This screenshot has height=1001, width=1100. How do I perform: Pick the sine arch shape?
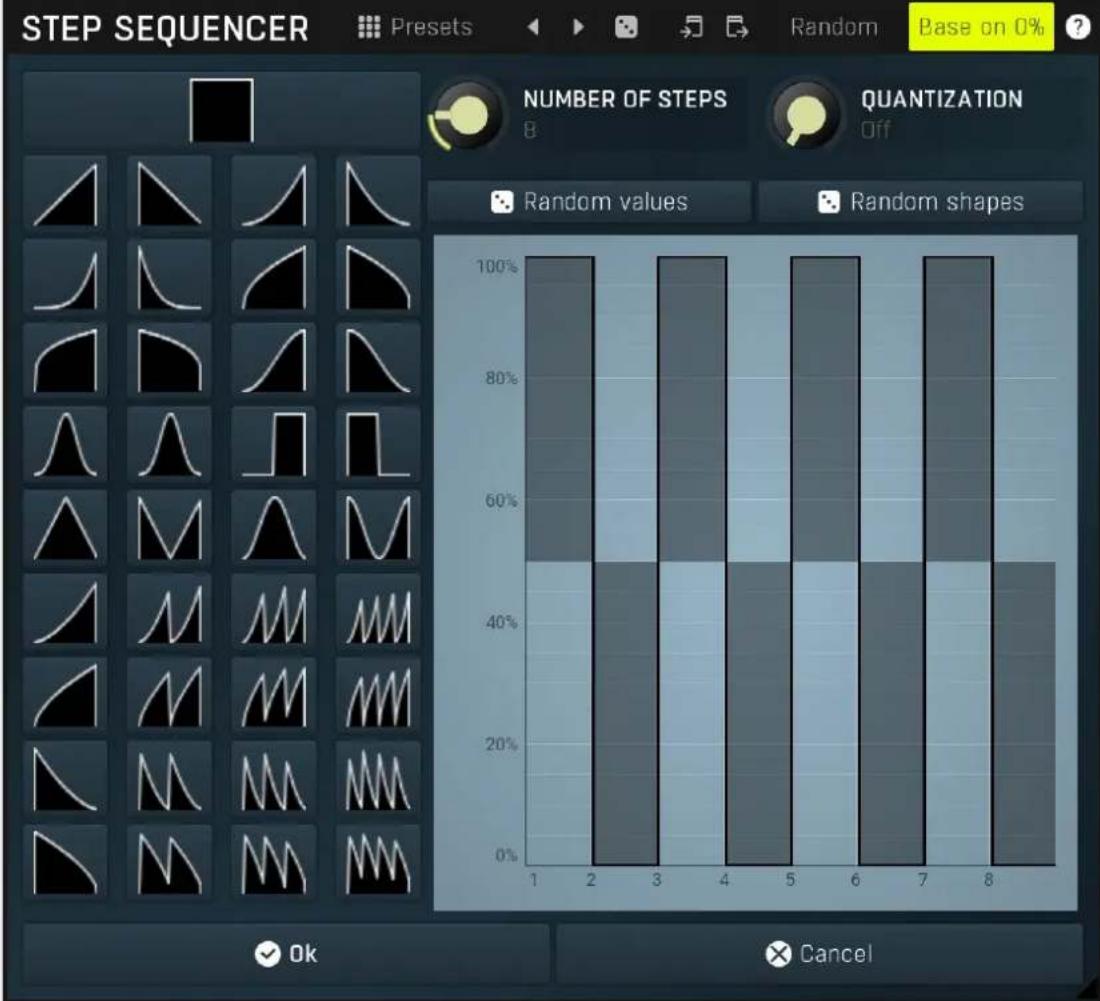coord(274,528)
